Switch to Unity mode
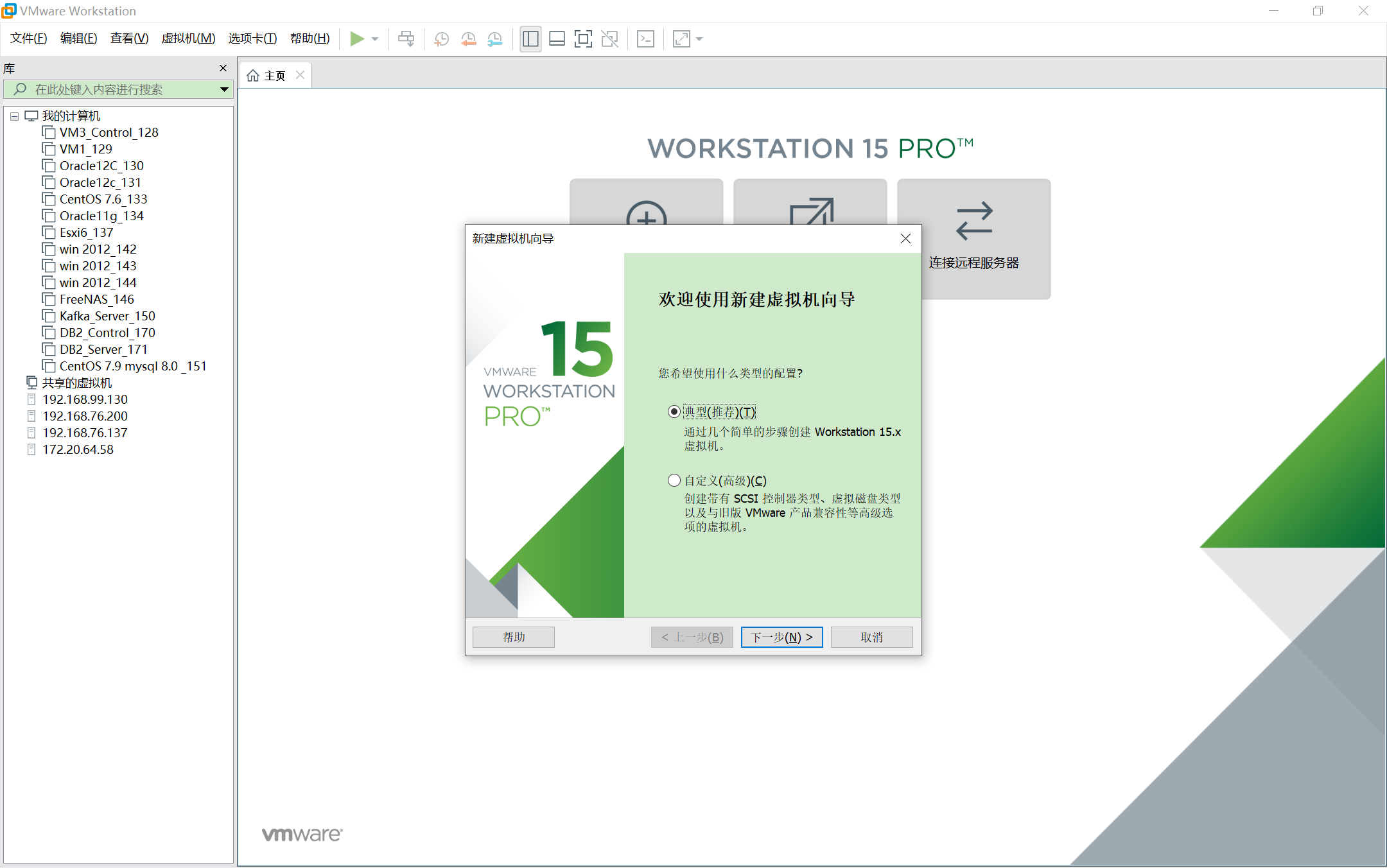 pyautogui.click(x=609, y=39)
